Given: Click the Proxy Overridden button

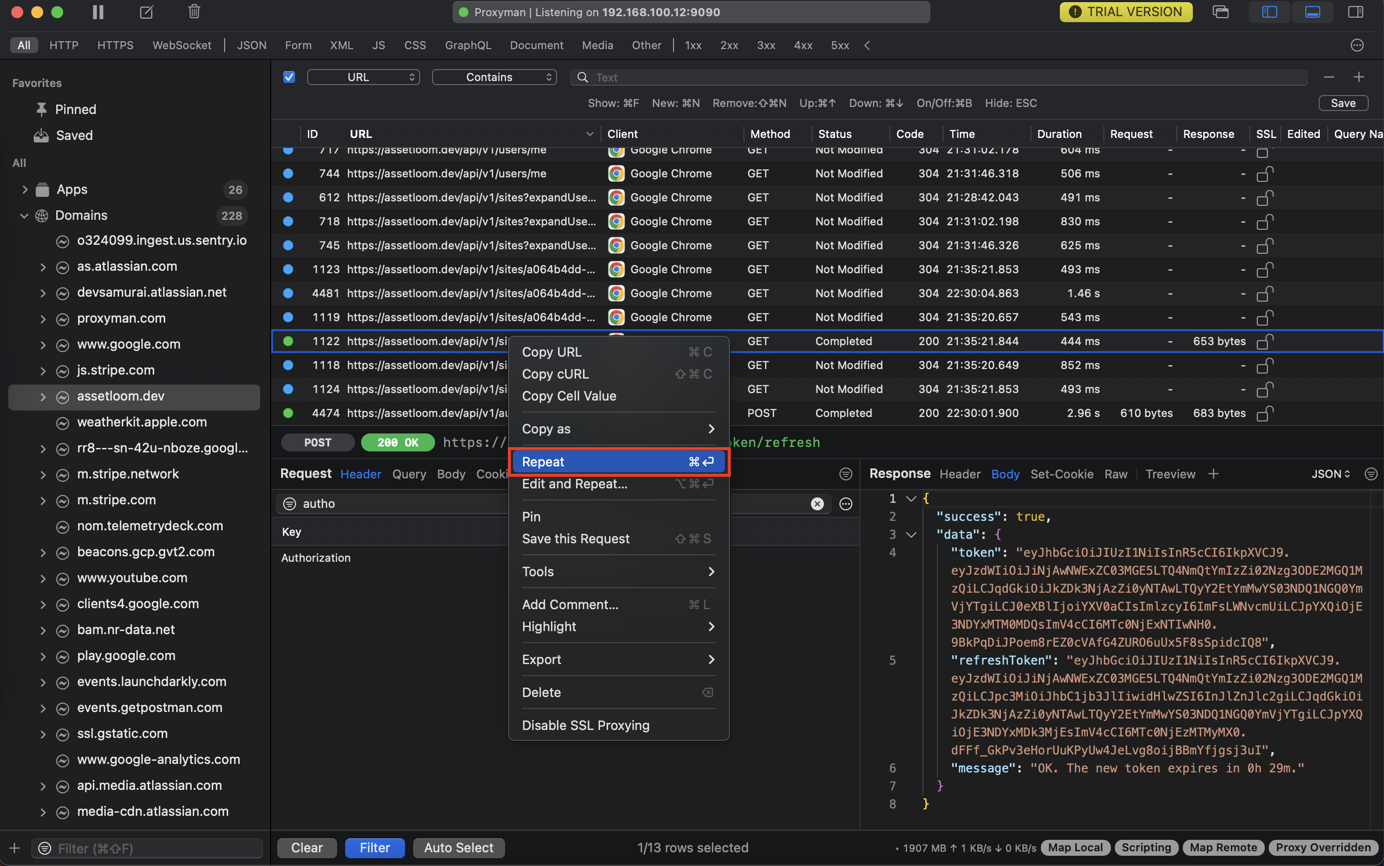Looking at the screenshot, I should pos(1323,848).
